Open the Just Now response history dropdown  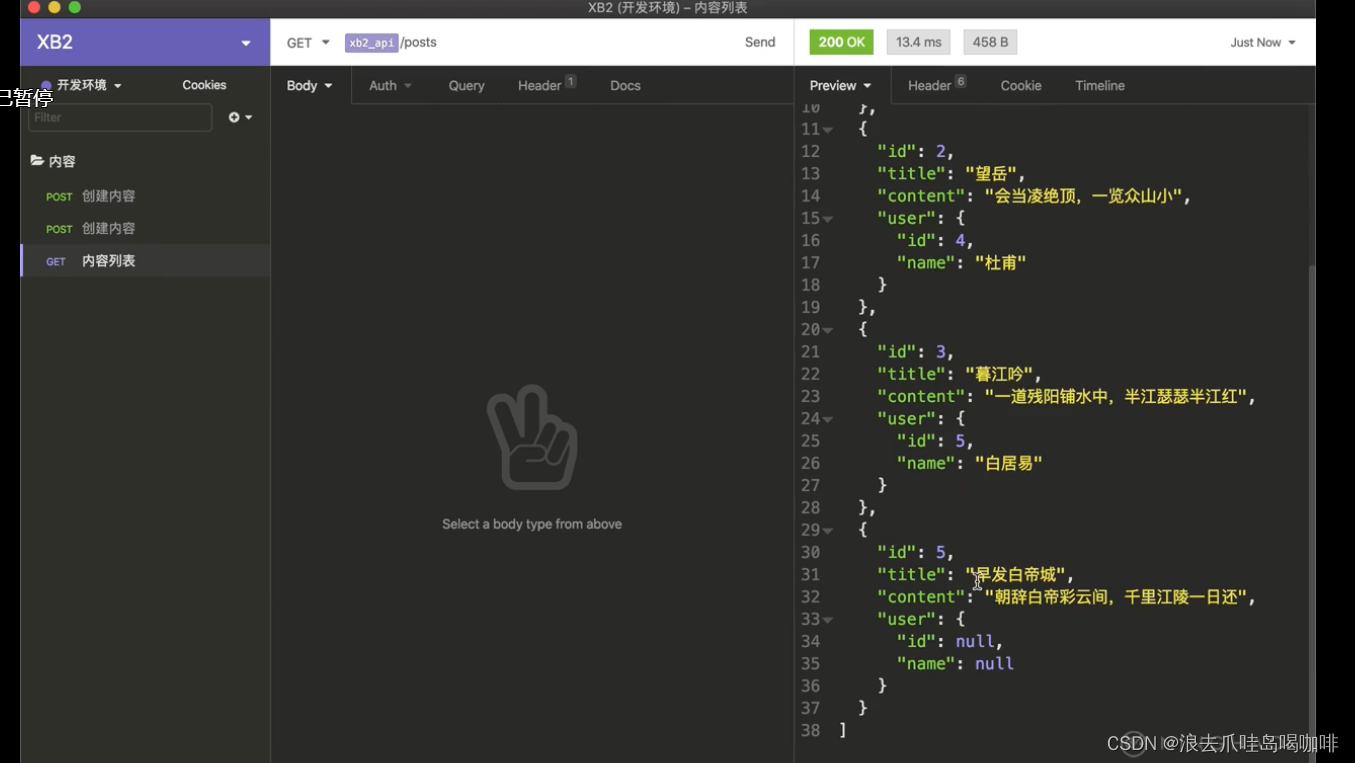(1263, 42)
